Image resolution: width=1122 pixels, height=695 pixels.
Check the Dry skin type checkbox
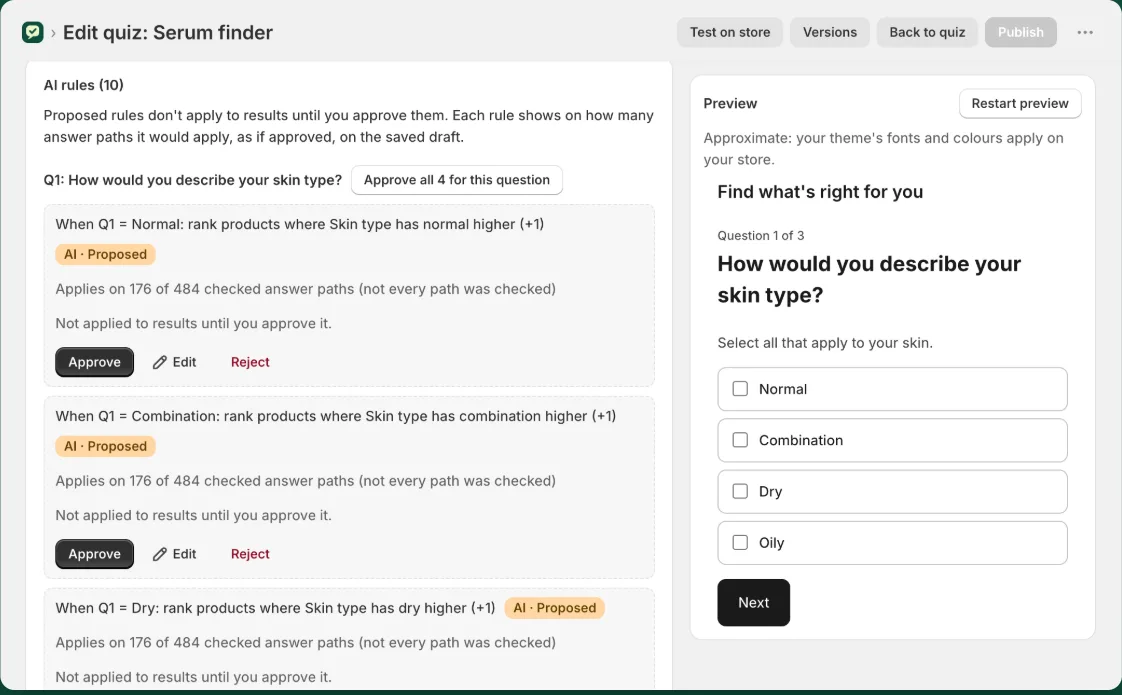[740, 491]
